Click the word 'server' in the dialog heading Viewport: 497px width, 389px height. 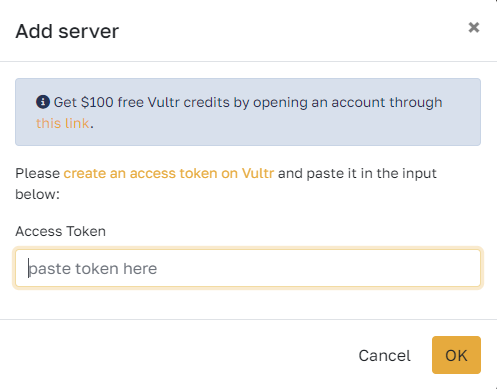point(89,31)
